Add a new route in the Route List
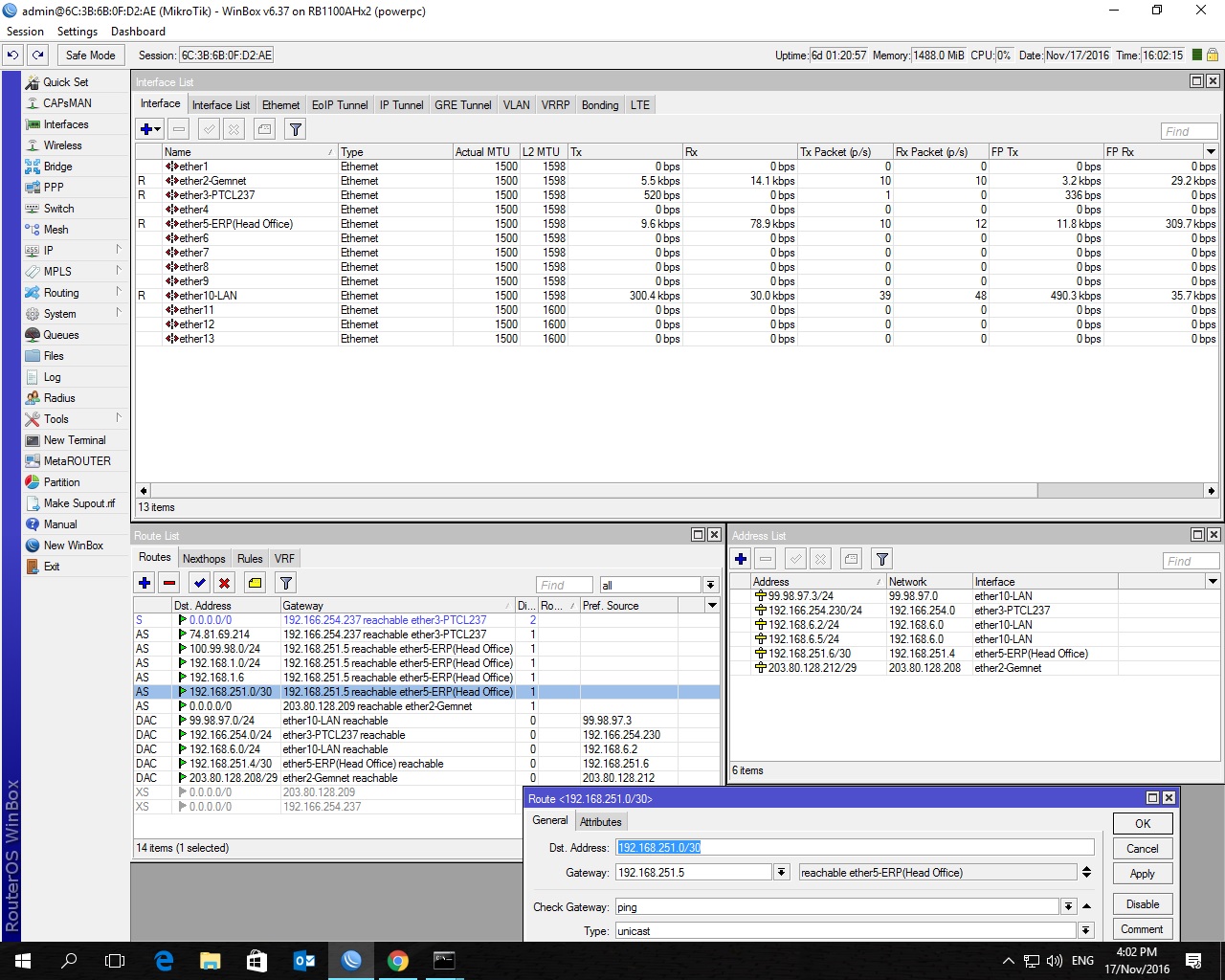 tap(145, 582)
